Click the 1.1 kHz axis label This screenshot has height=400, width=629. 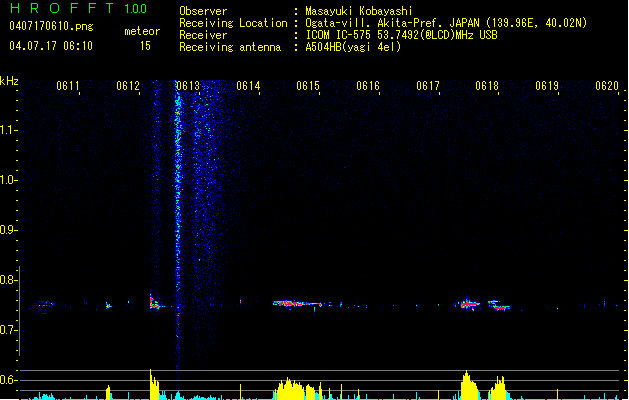pos(8,130)
